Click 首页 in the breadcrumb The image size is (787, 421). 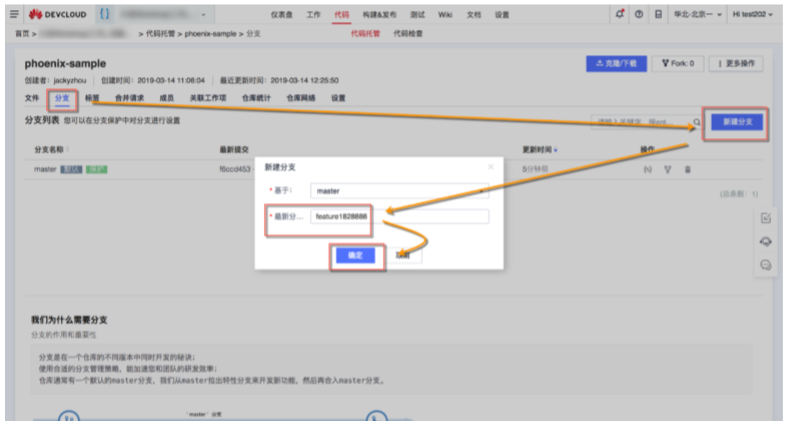point(22,34)
